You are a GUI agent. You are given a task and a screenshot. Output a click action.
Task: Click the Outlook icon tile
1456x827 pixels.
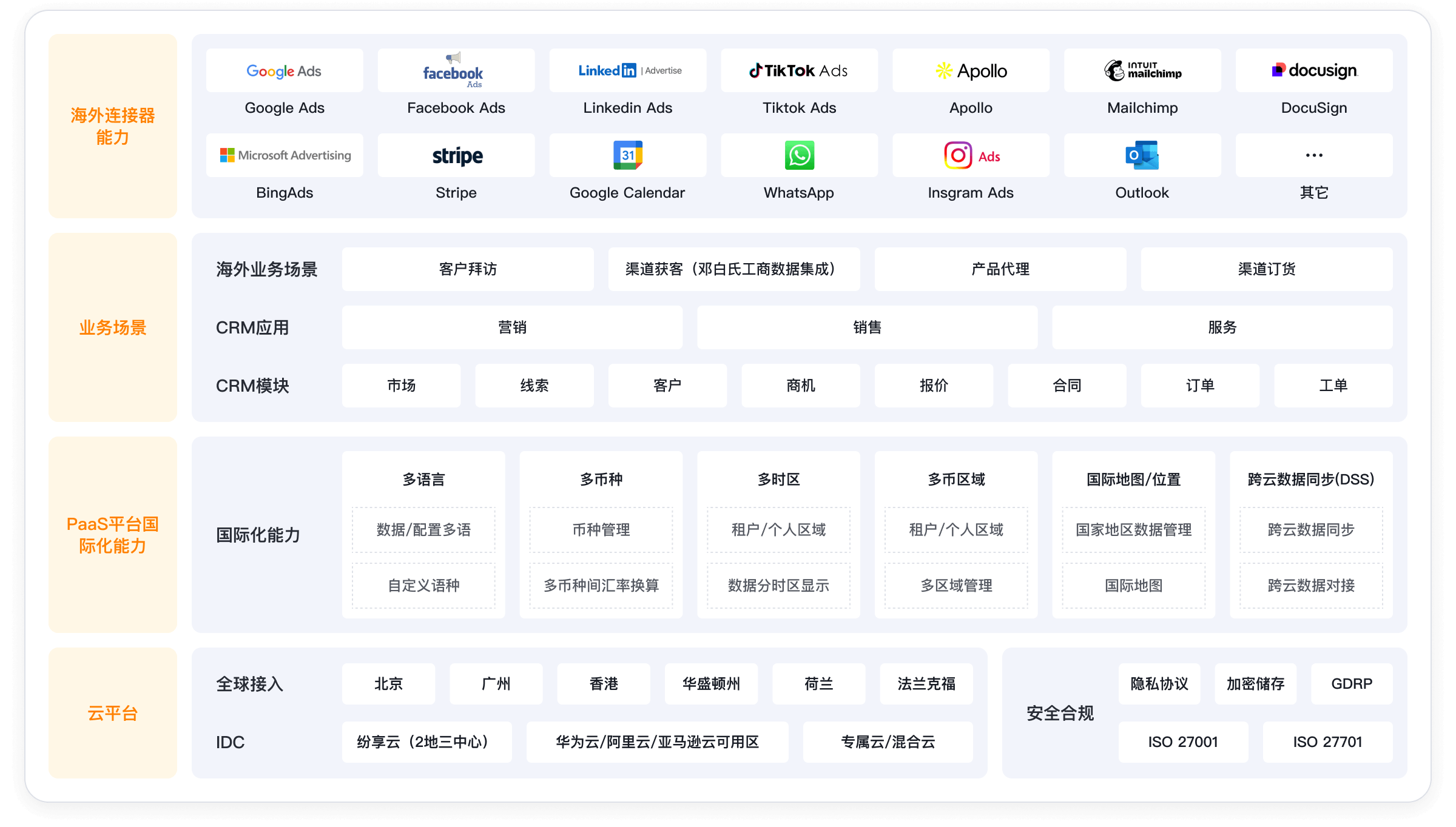(x=1142, y=156)
